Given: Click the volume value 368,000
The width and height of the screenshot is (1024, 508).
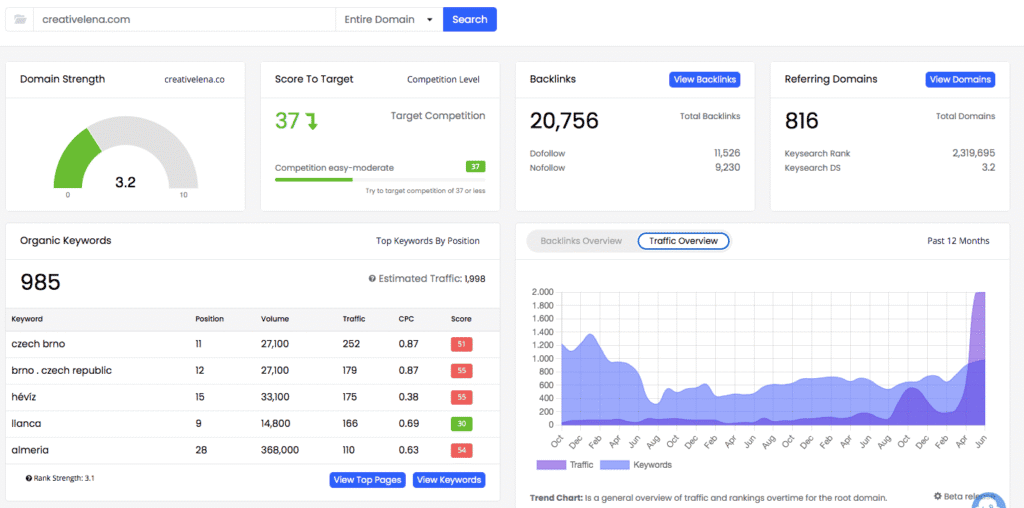Looking at the screenshot, I should pyautogui.click(x=280, y=450).
